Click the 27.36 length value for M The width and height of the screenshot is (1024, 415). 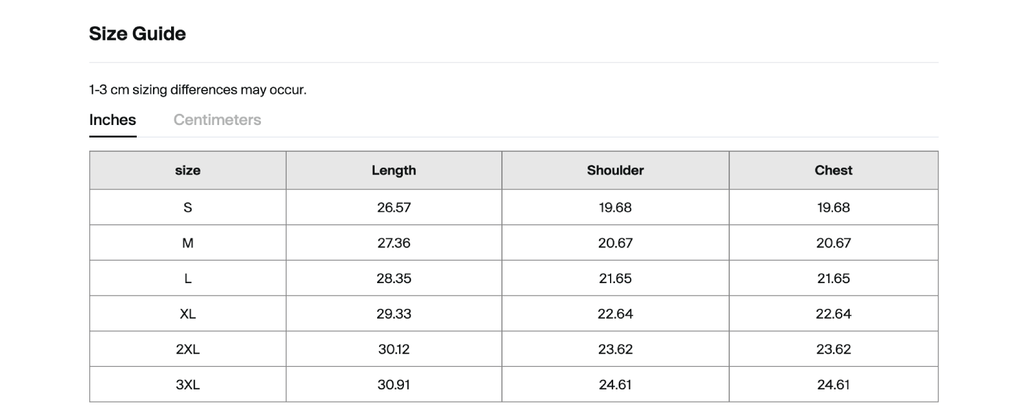[393, 243]
